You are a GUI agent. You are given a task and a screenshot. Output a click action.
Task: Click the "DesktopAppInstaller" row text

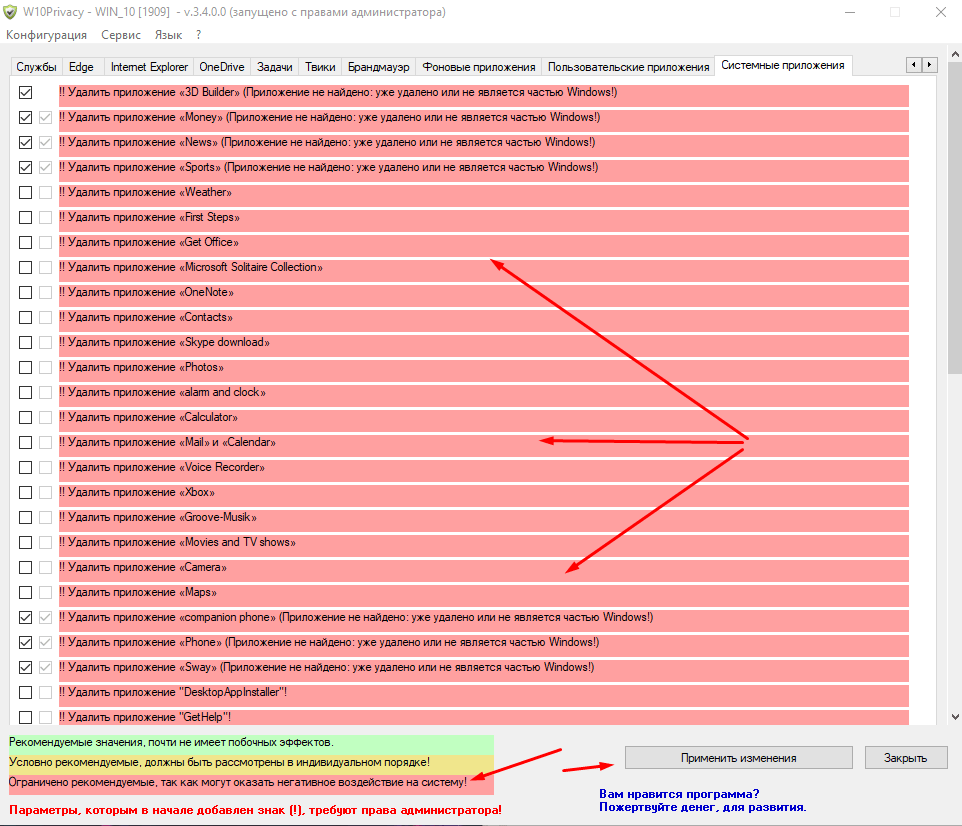tap(173, 692)
